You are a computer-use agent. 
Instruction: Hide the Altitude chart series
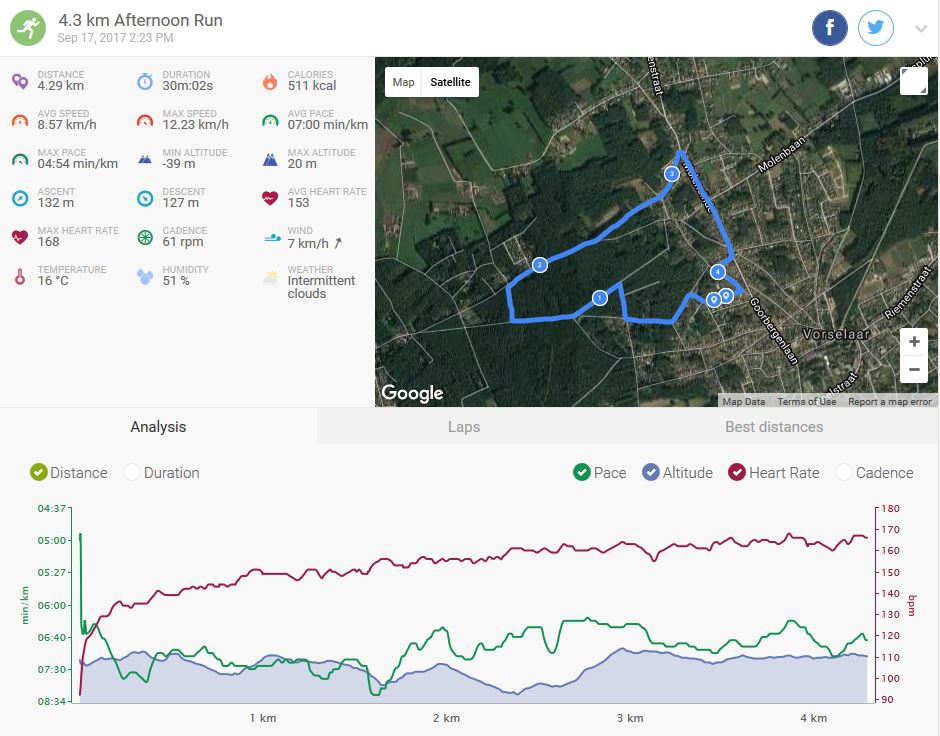650,473
